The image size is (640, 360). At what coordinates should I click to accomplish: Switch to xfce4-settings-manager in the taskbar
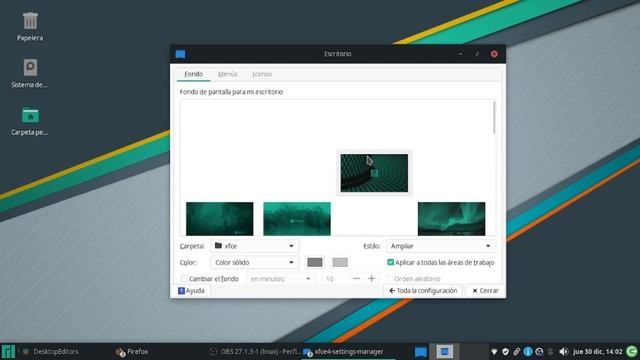(x=348, y=351)
